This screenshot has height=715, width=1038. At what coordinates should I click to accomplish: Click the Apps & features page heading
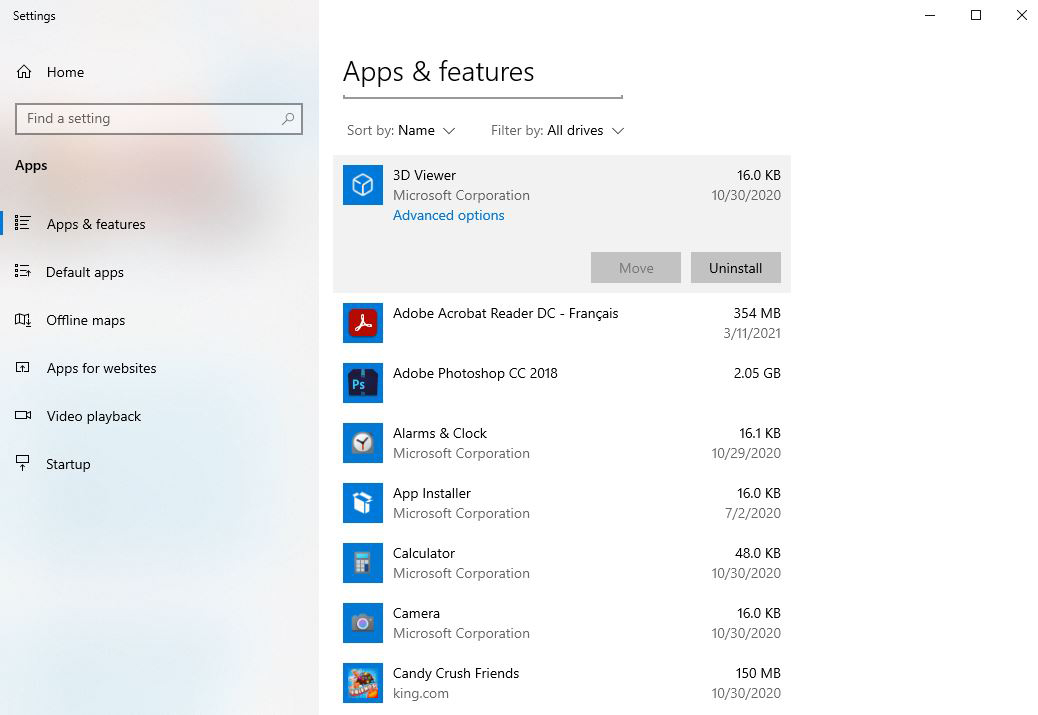(x=438, y=72)
